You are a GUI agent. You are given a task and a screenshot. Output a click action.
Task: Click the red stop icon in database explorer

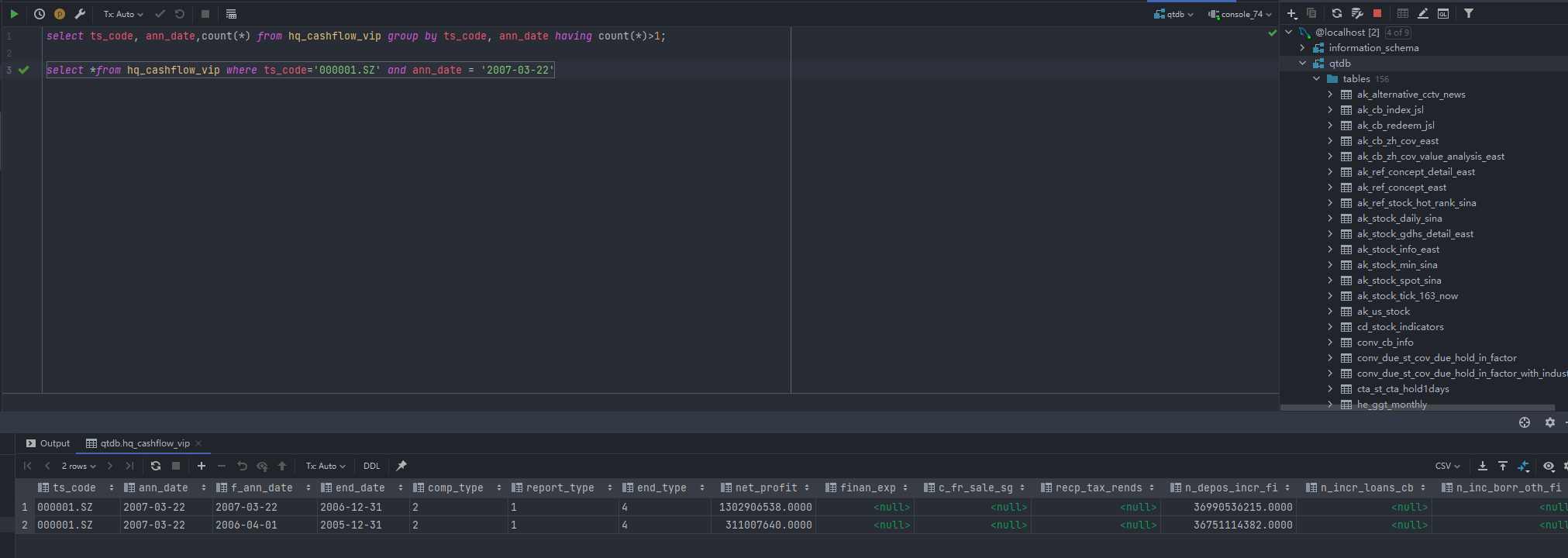tap(1377, 13)
